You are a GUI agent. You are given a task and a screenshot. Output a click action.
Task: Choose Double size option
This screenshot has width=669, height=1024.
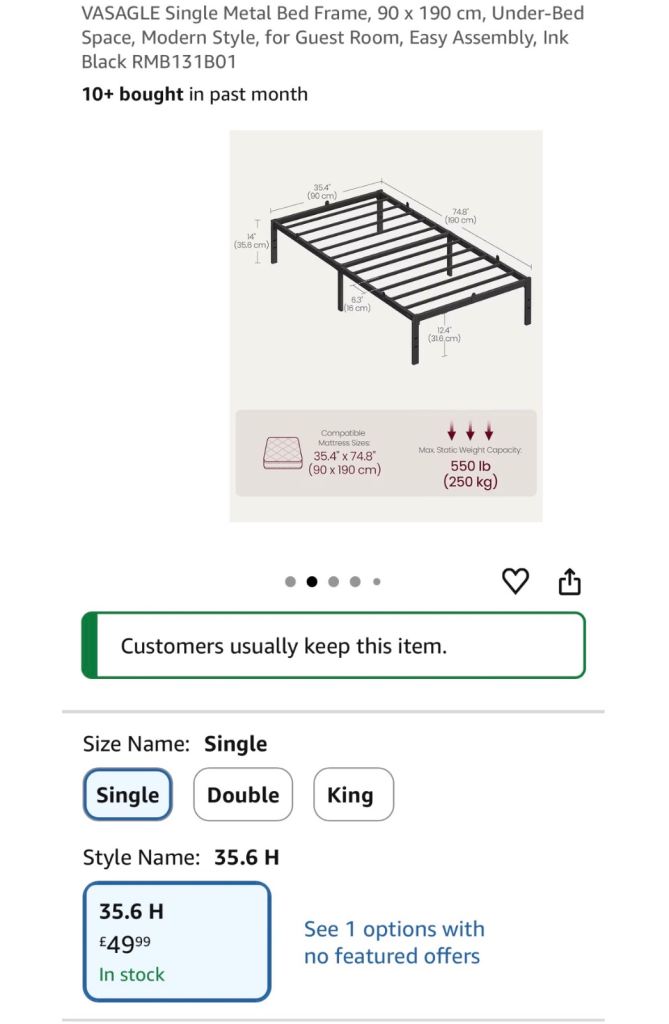click(243, 795)
